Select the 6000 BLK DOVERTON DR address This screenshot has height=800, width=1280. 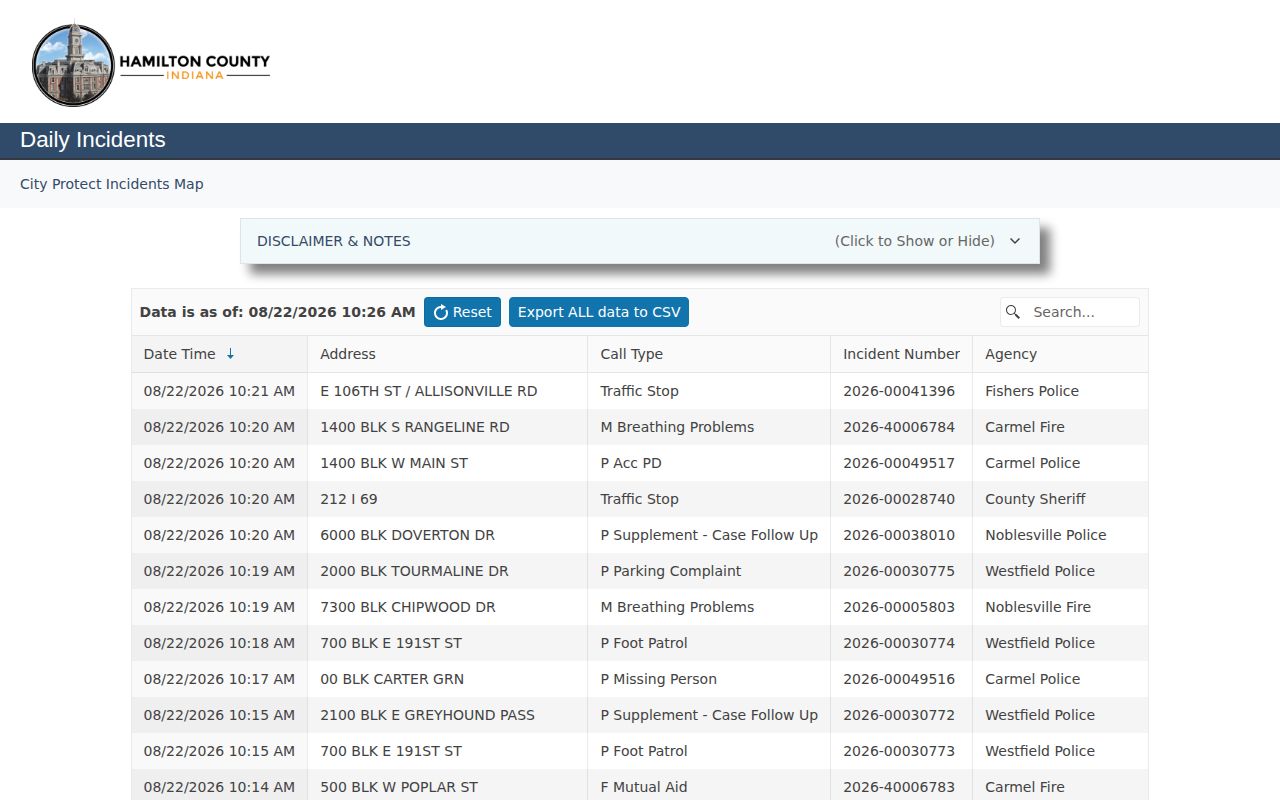(x=407, y=535)
